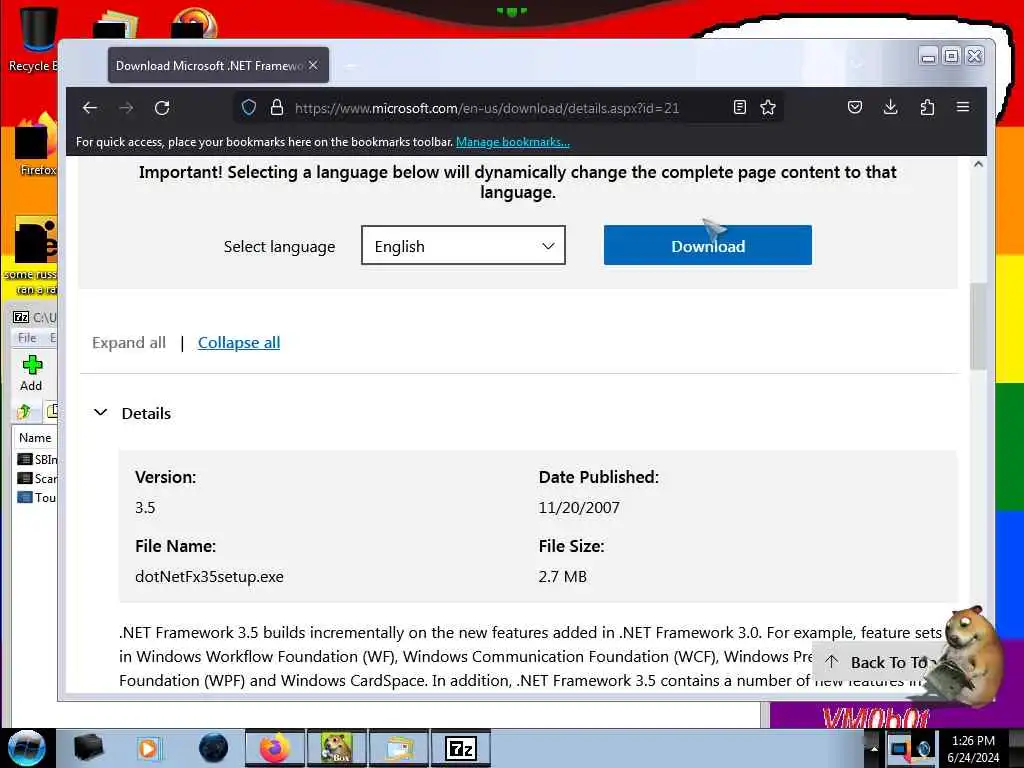The height and width of the screenshot is (768, 1024).
Task: Save page to Pocket
Action: tap(855, 107)
